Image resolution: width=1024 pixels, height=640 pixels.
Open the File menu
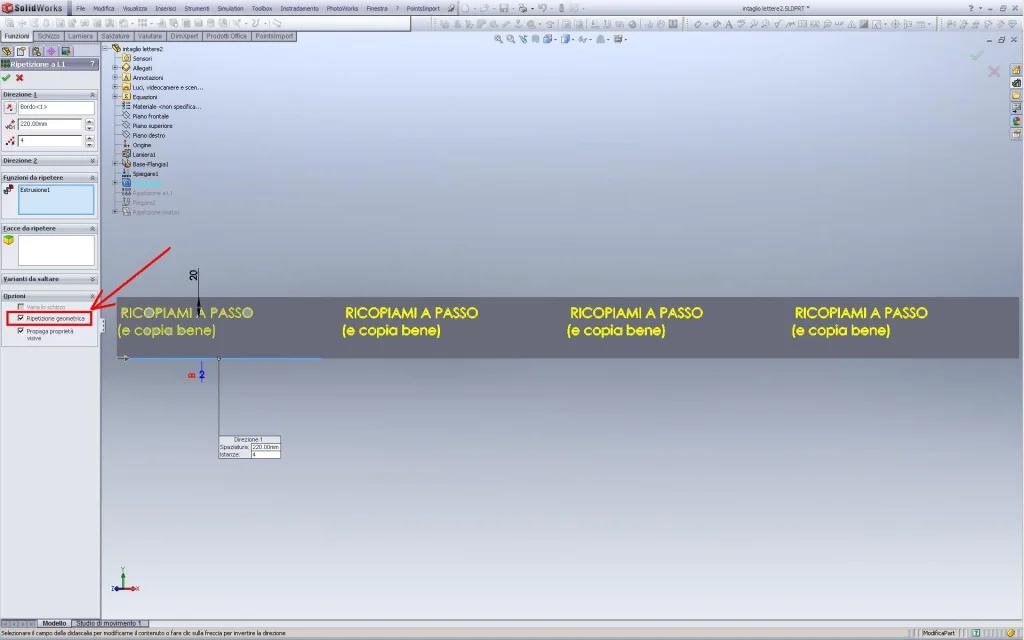(80, 8)
